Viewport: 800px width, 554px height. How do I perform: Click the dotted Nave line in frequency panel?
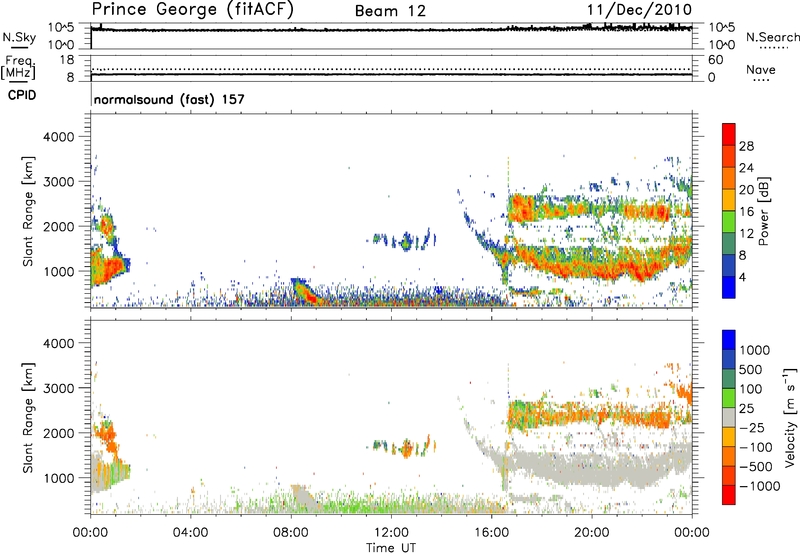391,69
